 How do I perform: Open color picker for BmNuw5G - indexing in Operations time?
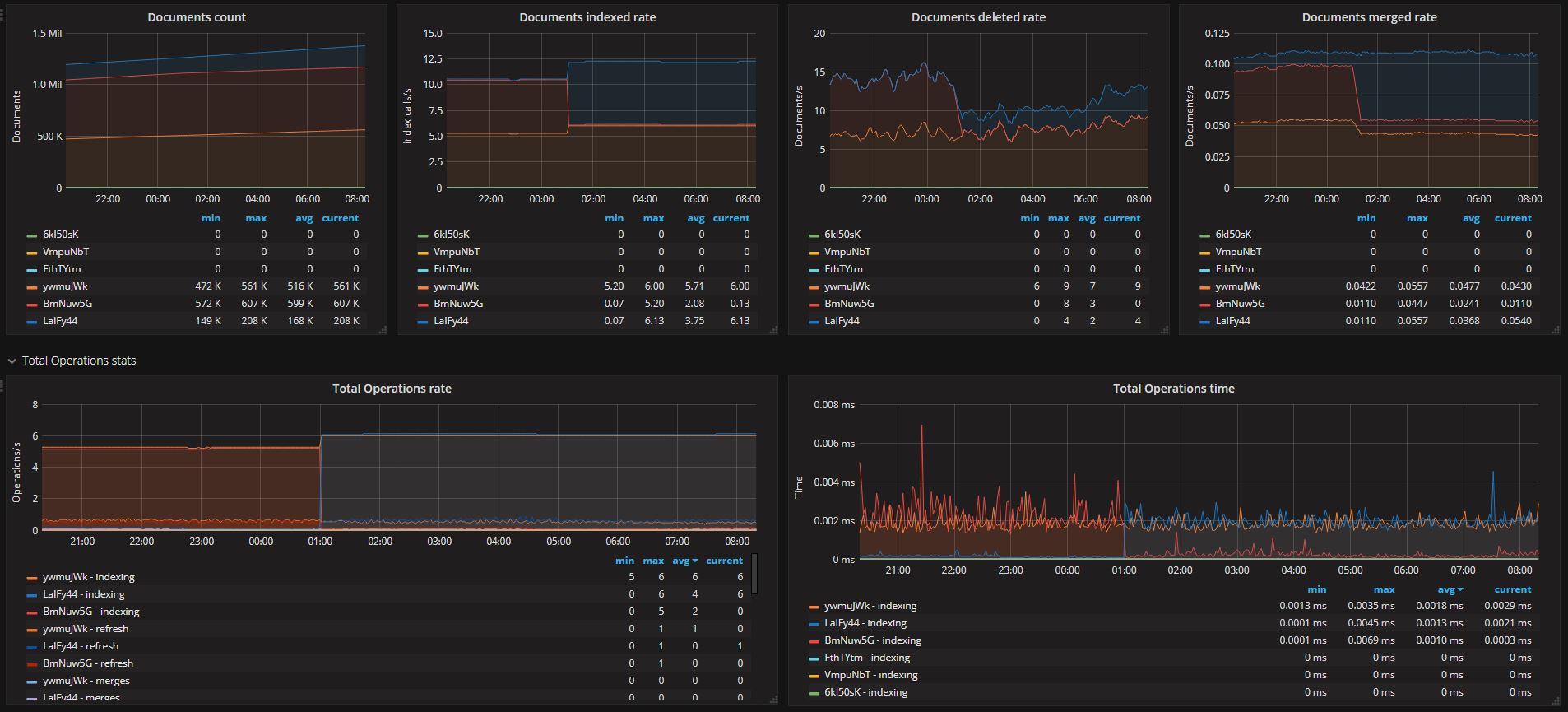tap(814, 642)
